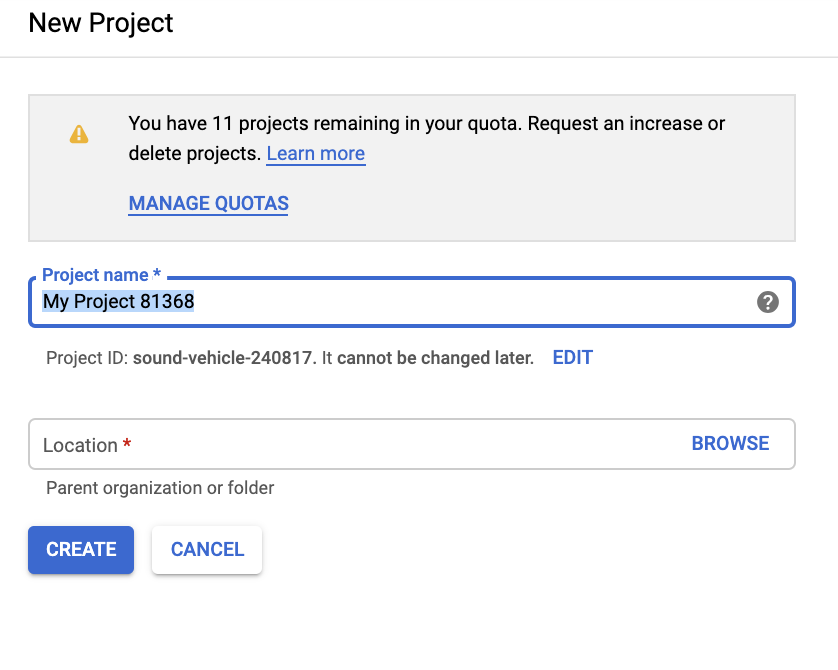Click EDIT to change the Project ID
The height and width of the screenshot is (670, 838).
point(572,358)
